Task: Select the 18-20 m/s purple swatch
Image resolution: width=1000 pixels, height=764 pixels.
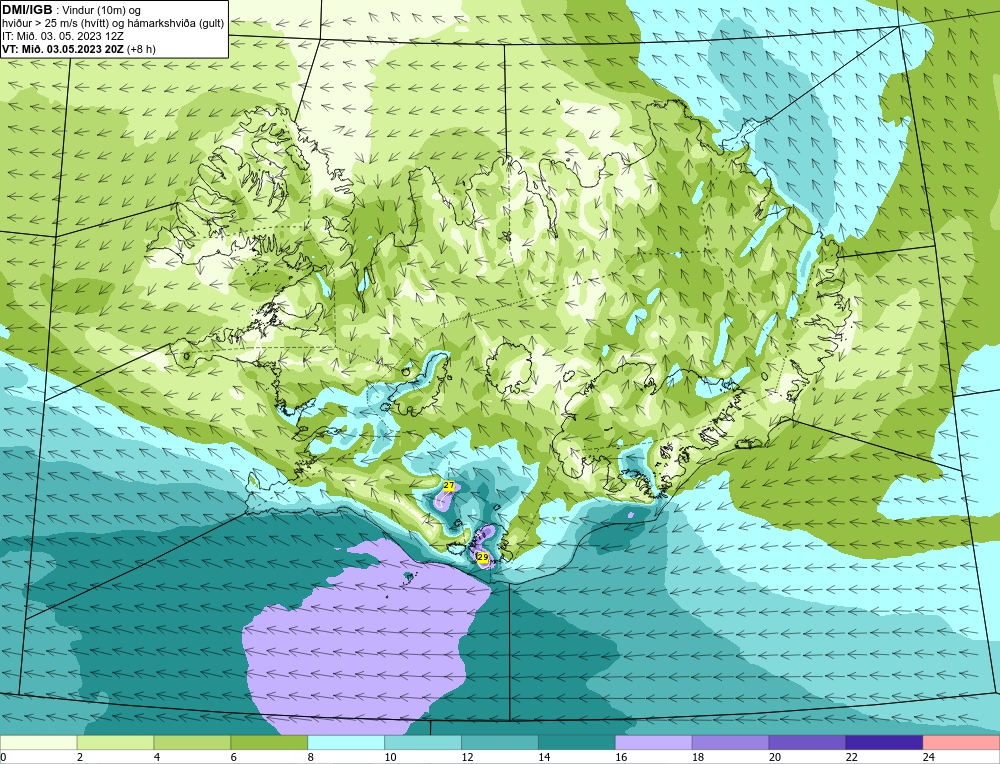Action: point(730,742)
